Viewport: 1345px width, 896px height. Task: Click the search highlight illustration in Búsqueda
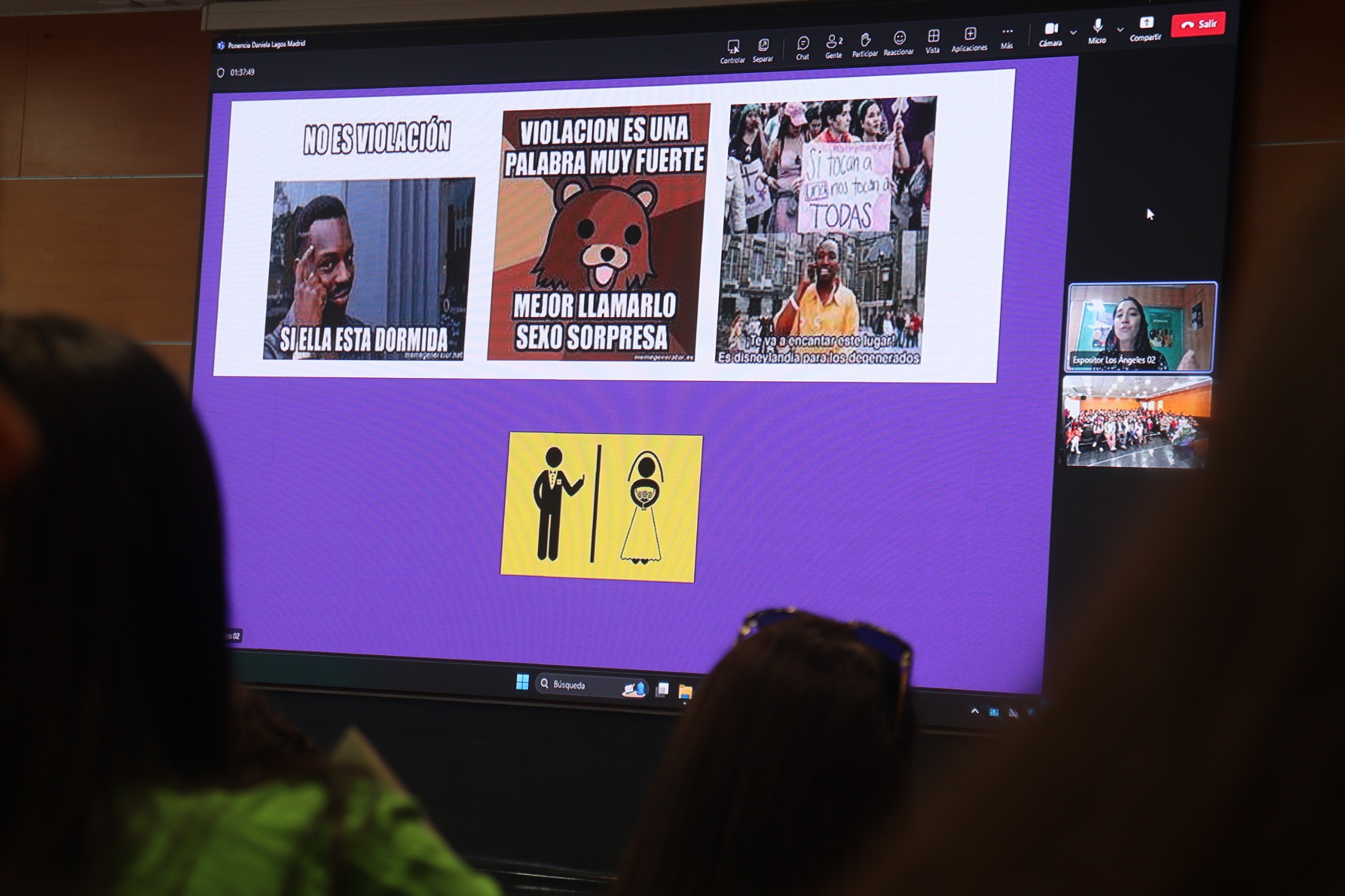point(633,689)
